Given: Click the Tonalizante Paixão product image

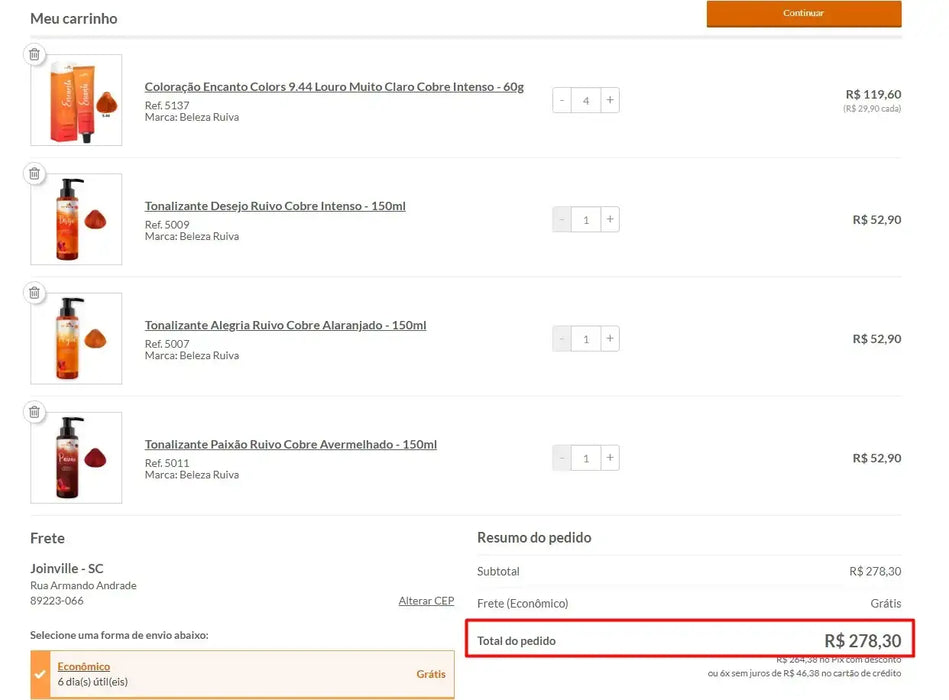Looking at the screenshot, I should coord(77,458).
